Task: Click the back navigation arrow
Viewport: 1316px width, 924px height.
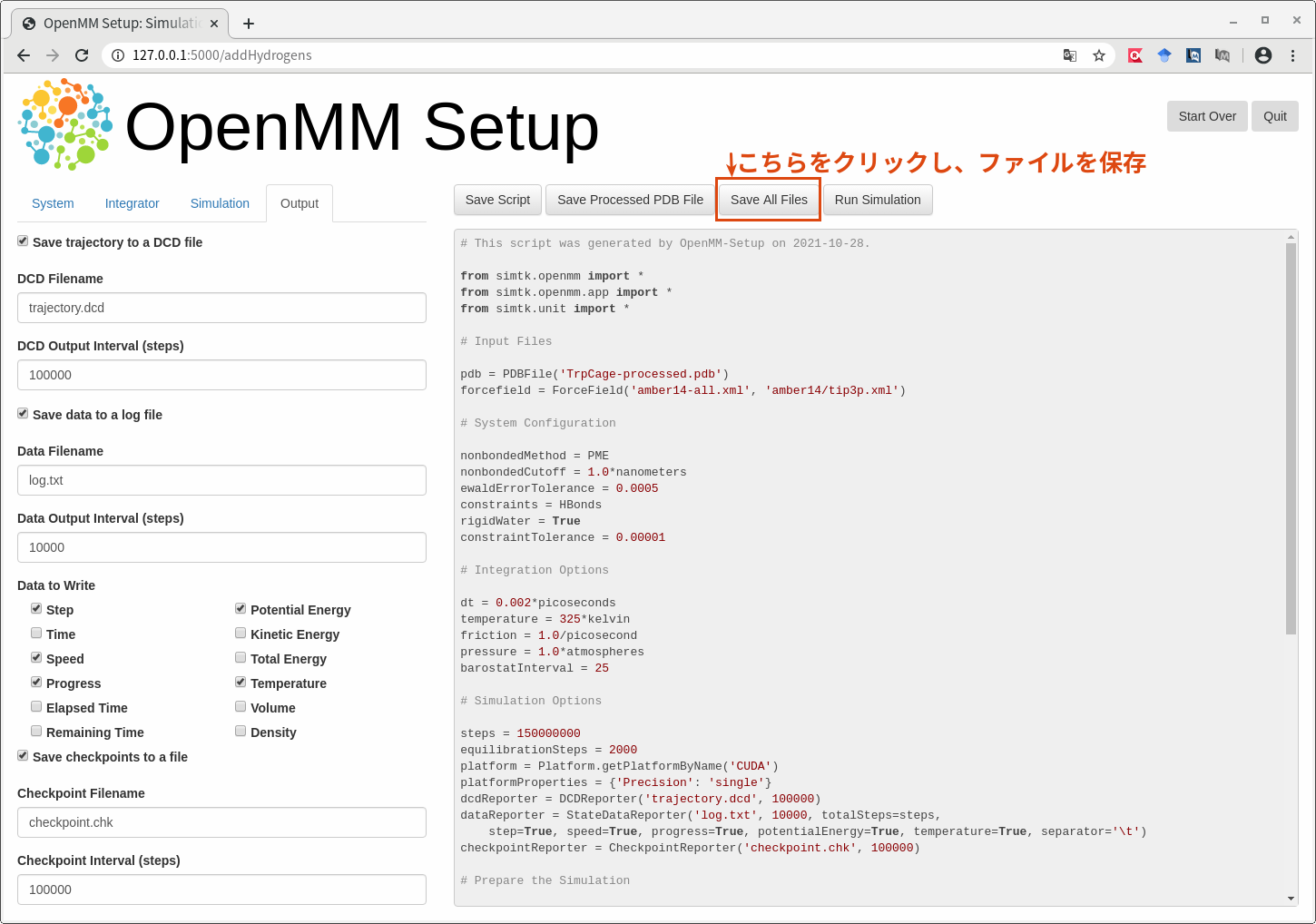Action: pos(23,55)
